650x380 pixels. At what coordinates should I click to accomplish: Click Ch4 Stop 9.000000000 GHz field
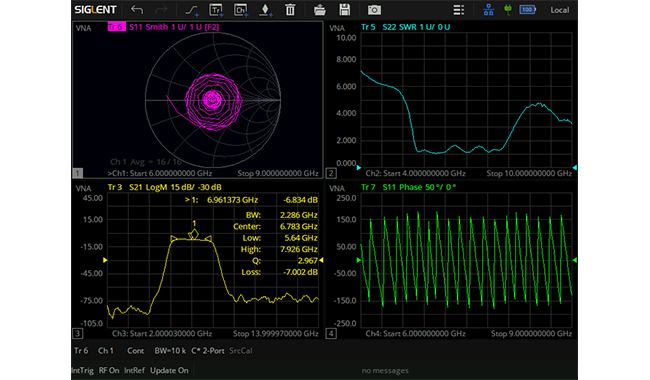coord(531,334)
